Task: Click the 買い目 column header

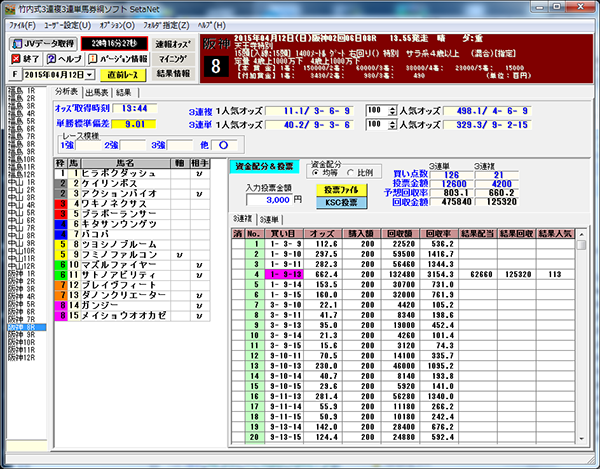Action: point(284,233)
